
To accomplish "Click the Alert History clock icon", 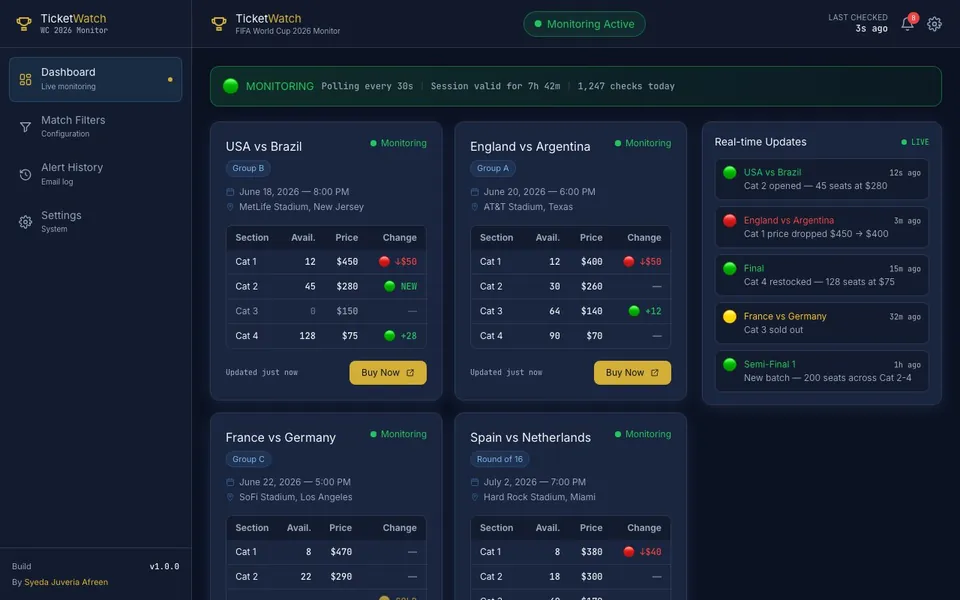I will tap(25, 174).
